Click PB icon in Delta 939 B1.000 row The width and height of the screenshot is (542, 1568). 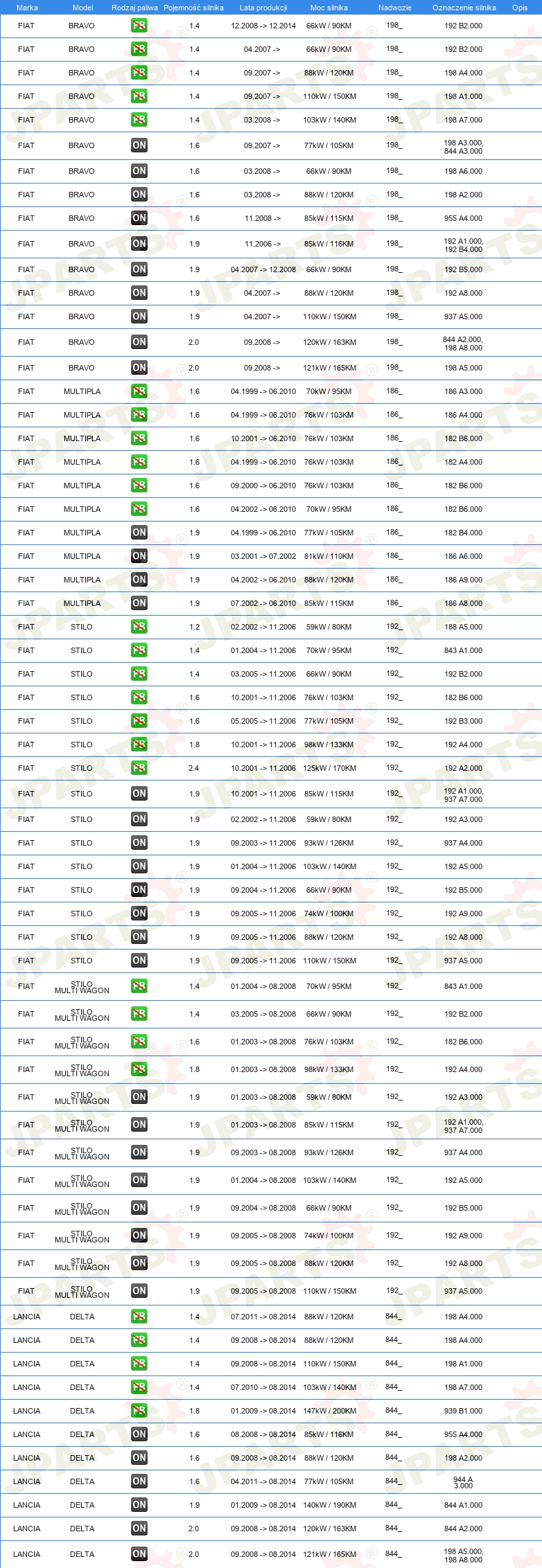(x=139, y=1411)
